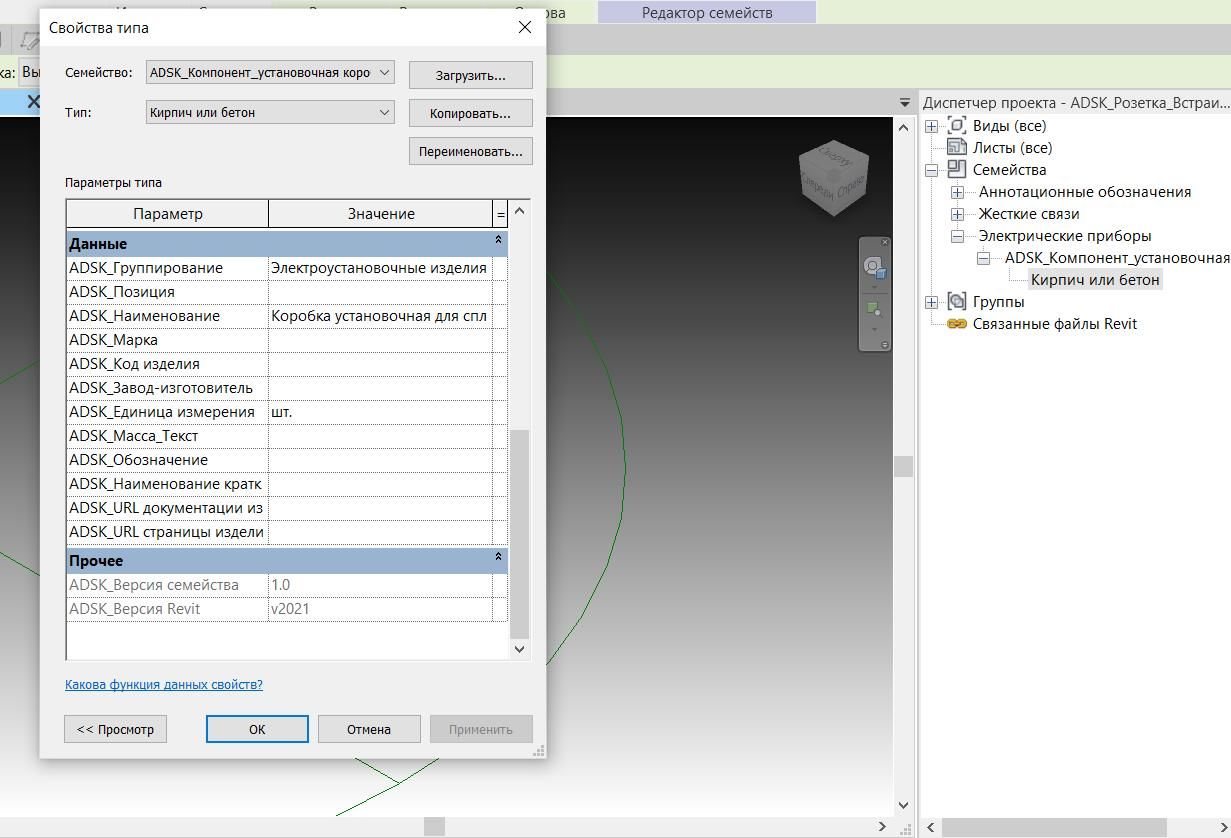The width and height of the screenshot is (1231, 838).
Task: Collapse the ADSK_Компонент_установочная family node
Action: point(983,258)
